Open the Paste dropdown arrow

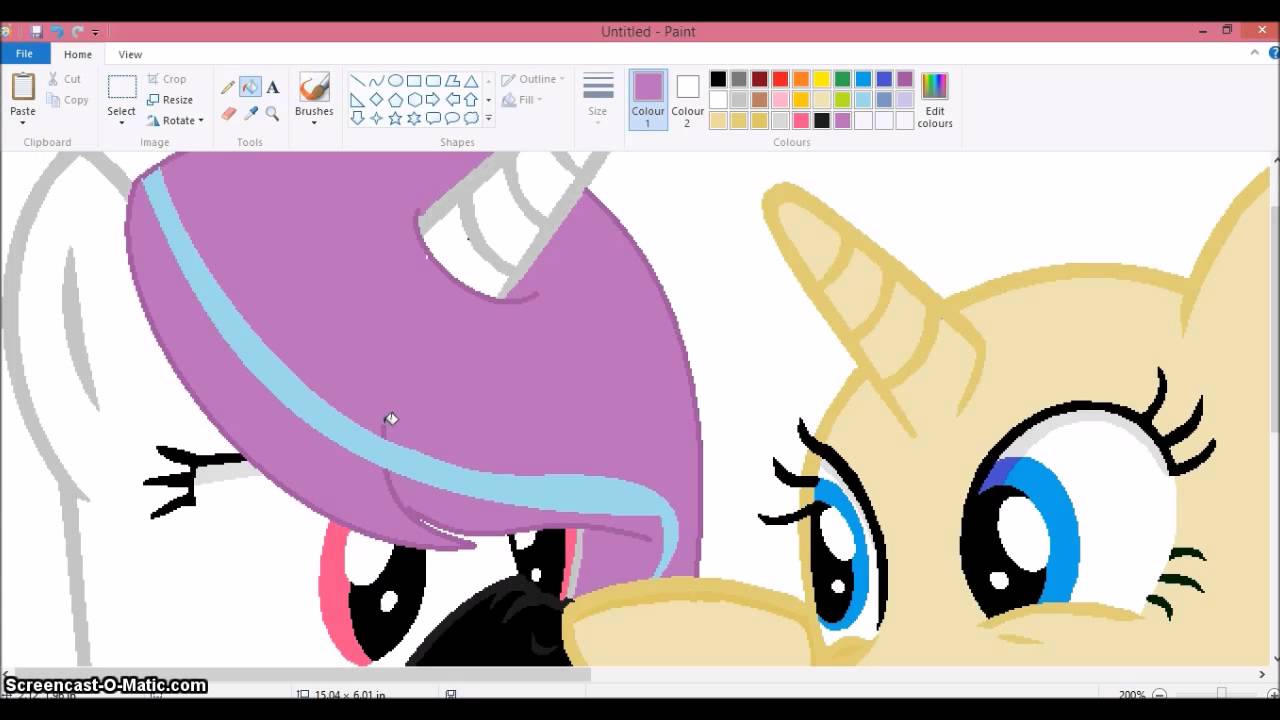click(23, 123)
